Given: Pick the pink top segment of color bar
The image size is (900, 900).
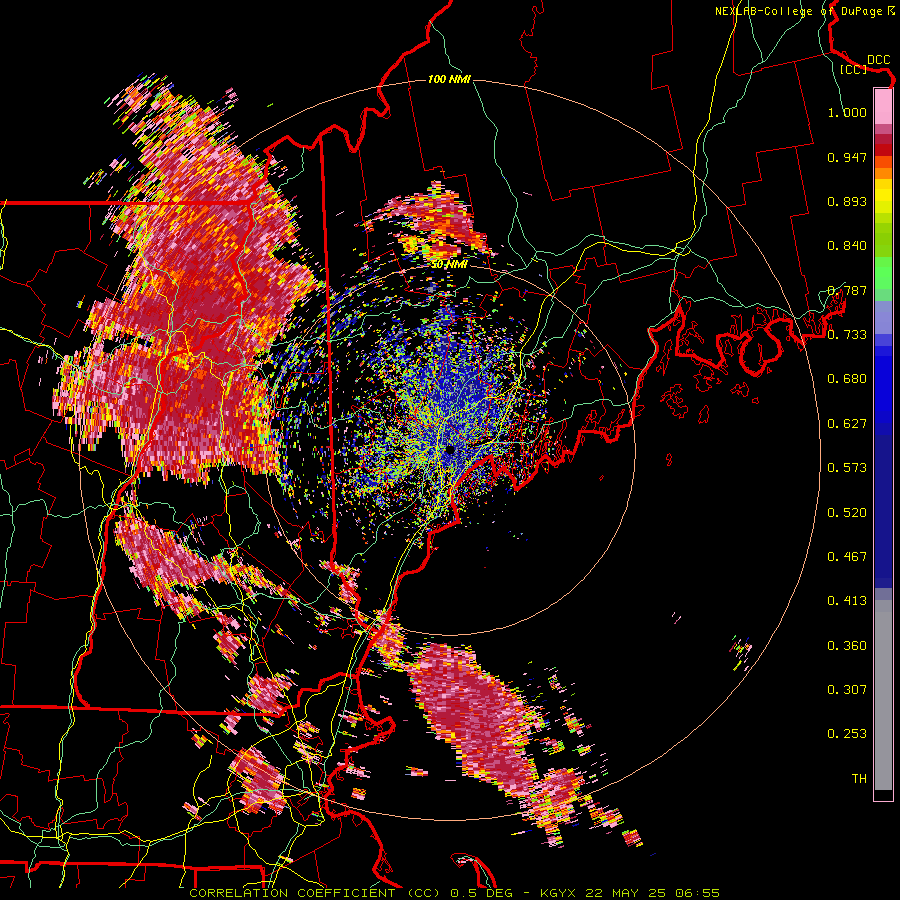Looking at the screenshot, I should click(x=883, y=106).
